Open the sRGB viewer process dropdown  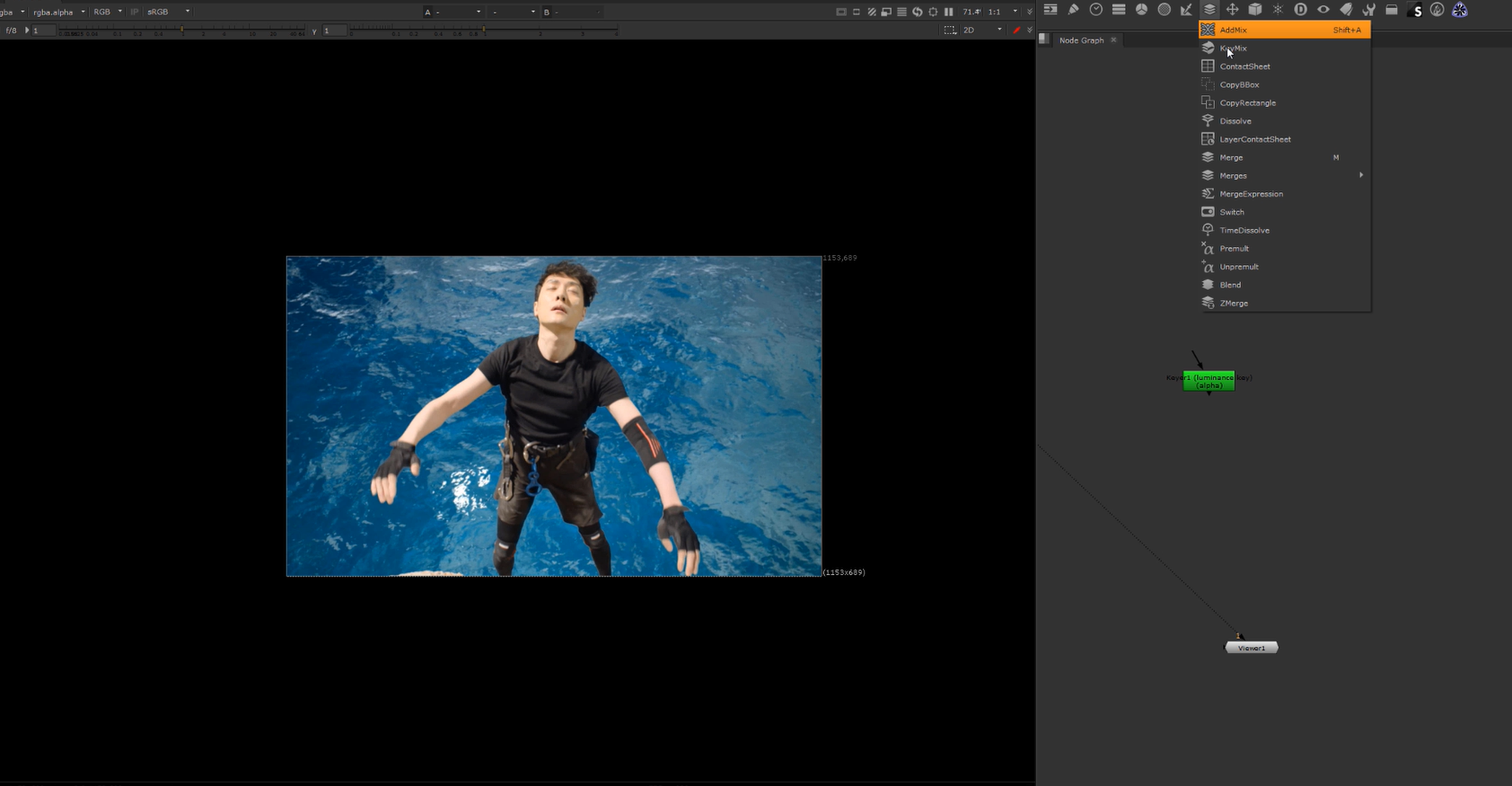tap(168, 12)
